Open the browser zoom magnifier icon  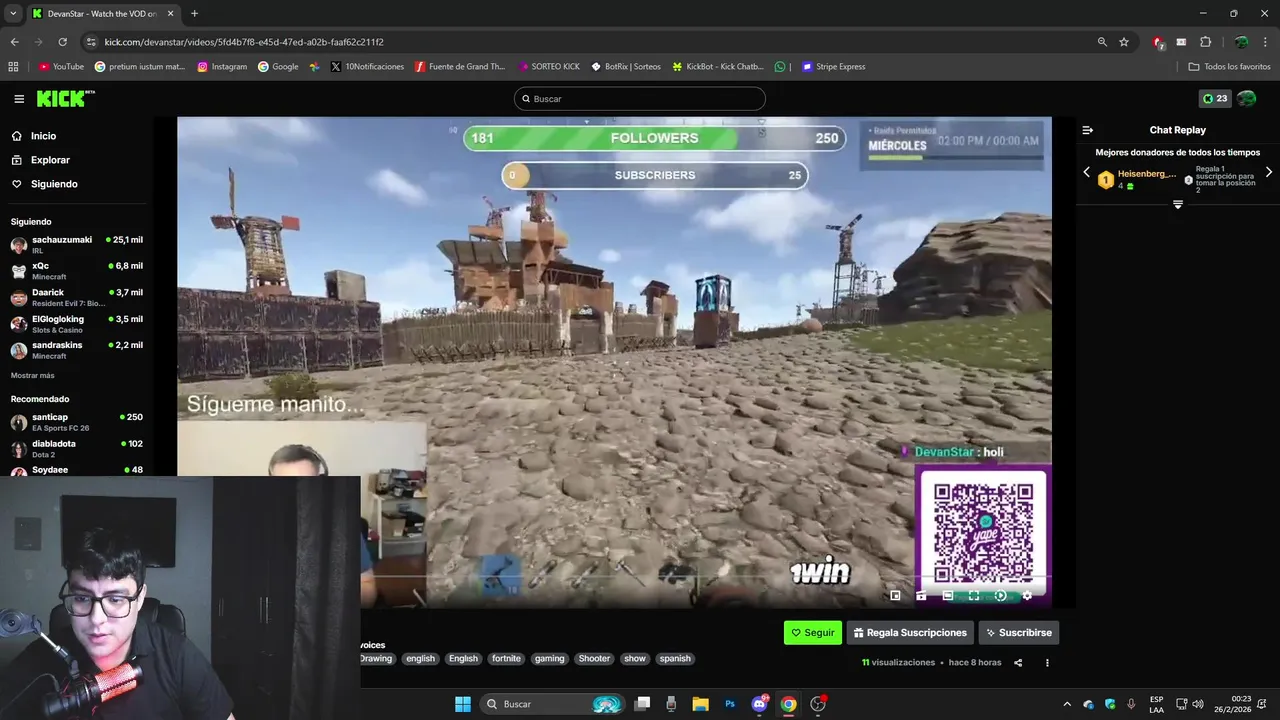click(1102, 42)
